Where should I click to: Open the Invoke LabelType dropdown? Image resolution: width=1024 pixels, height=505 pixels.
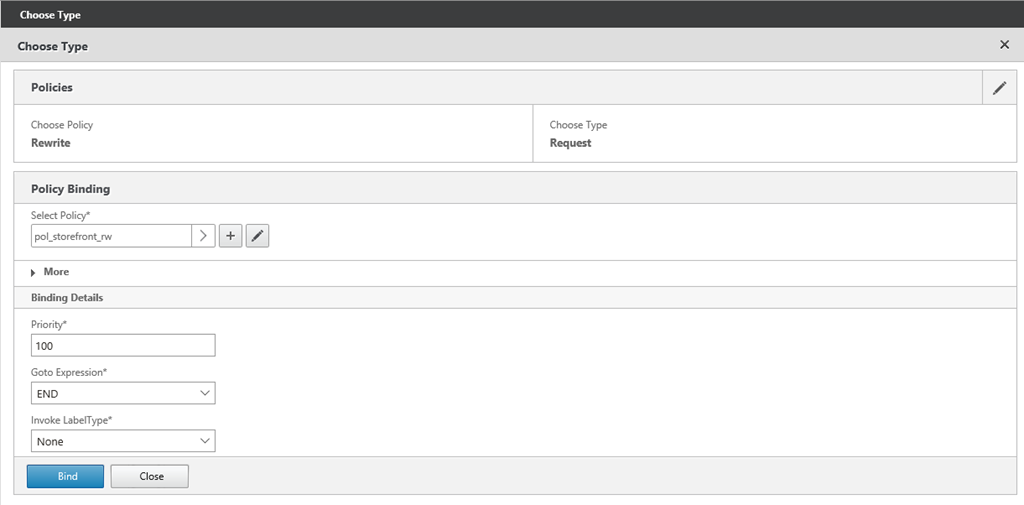coord(123,441)
